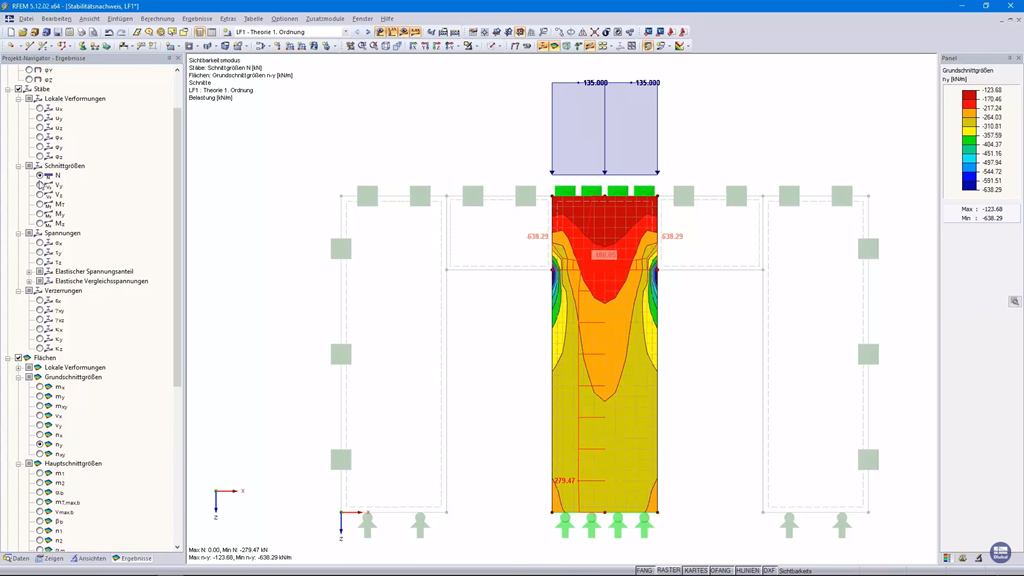Click the red top color in legend scale
The height and width of the screenshot is (576, 1024).
tap(969, 95)
